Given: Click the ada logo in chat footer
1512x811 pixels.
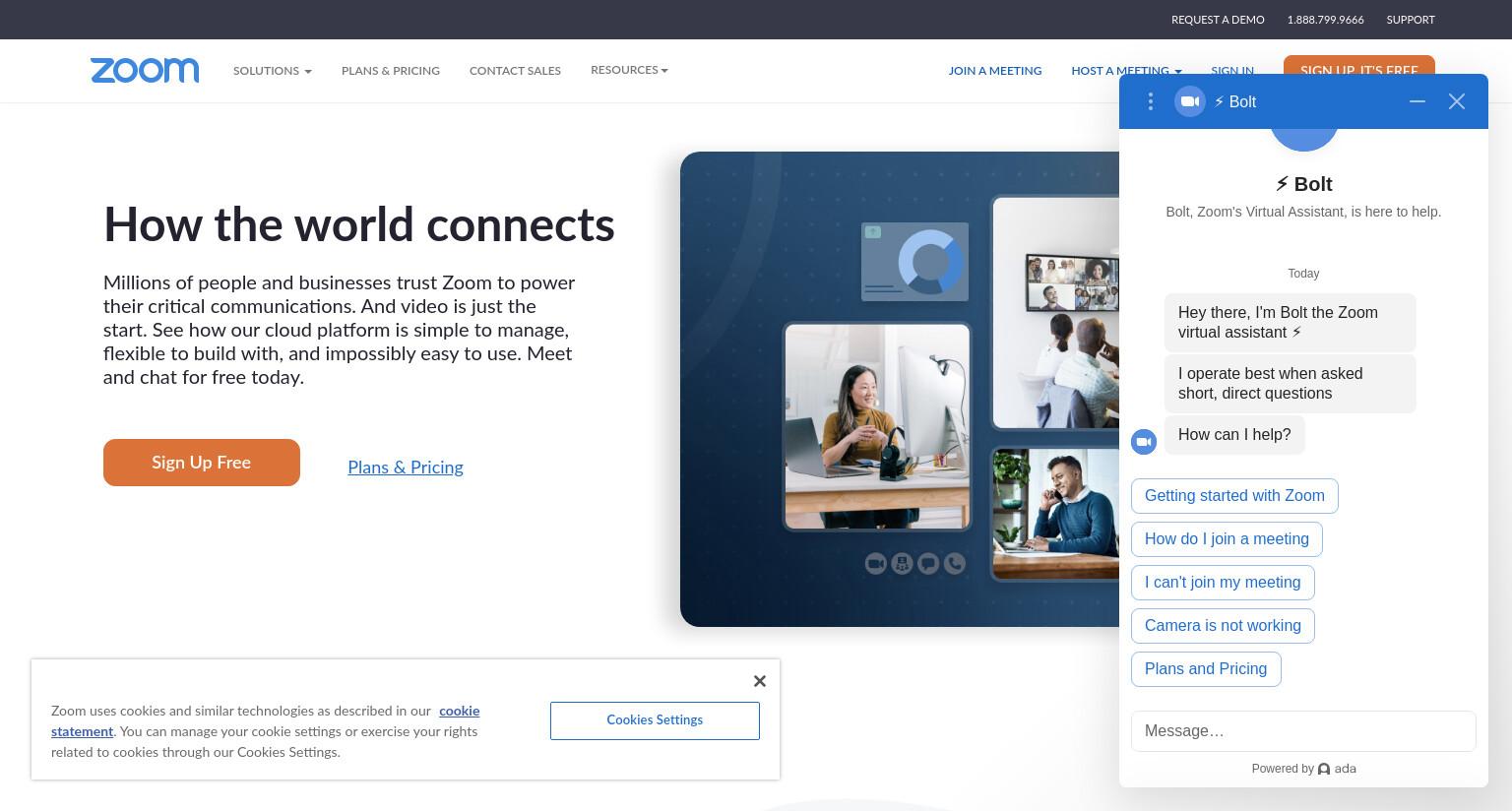Looking at the screenshot, I should pos(1337,769).
